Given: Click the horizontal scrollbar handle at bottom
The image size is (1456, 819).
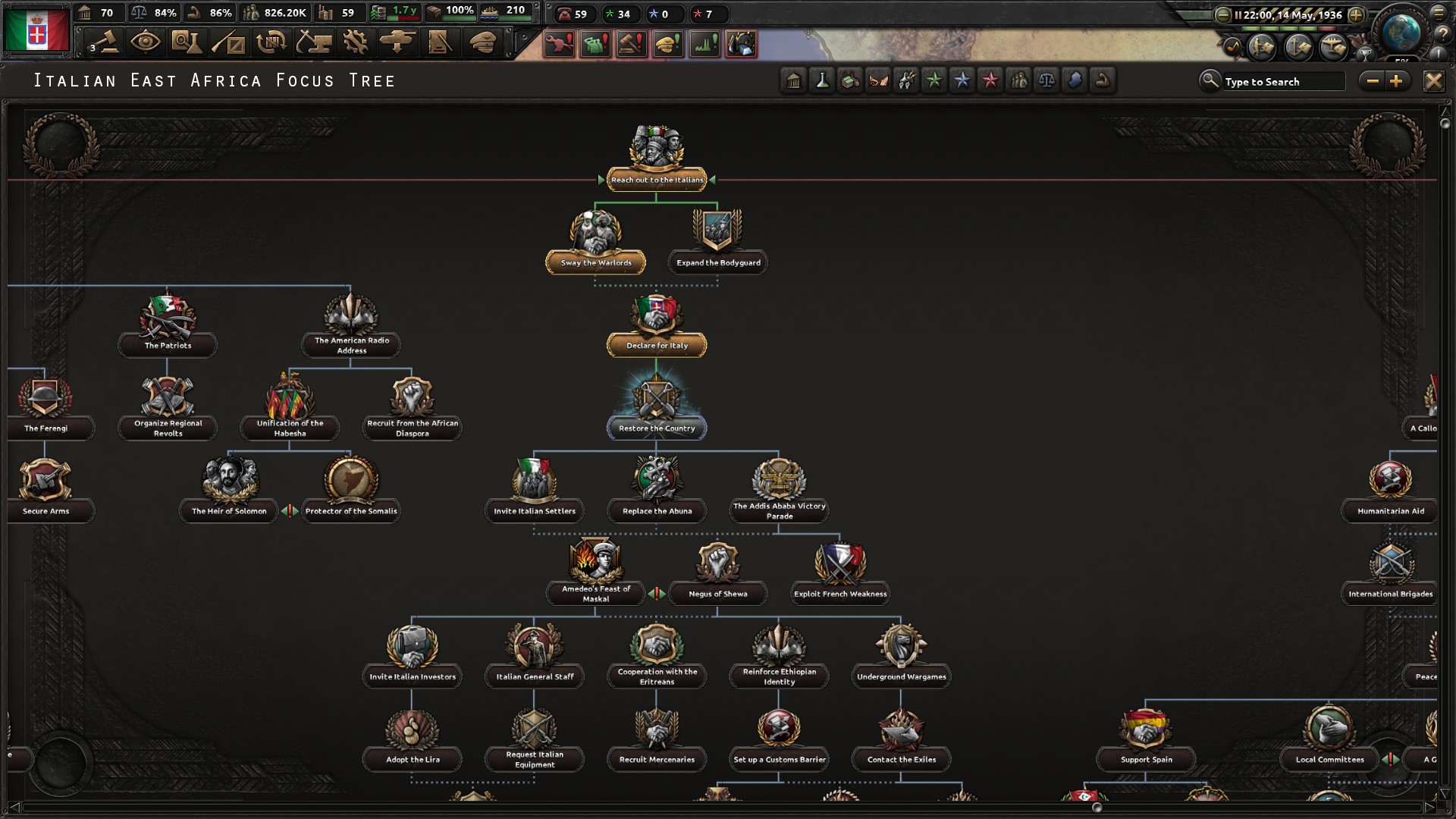Looking at the screenshot, I should (1097, 808).
